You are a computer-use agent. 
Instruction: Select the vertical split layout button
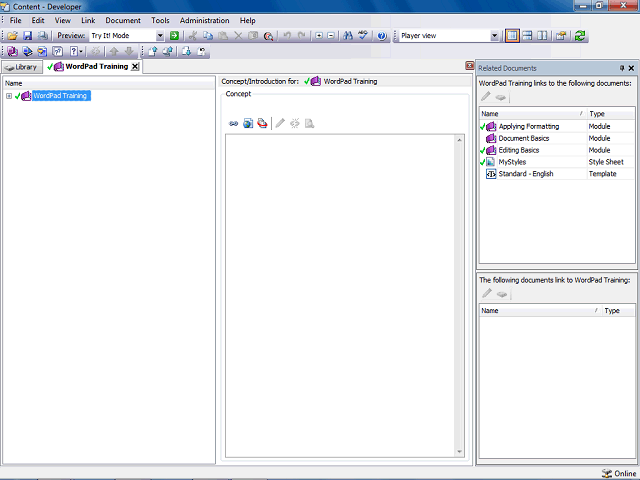tap(542, 36)
